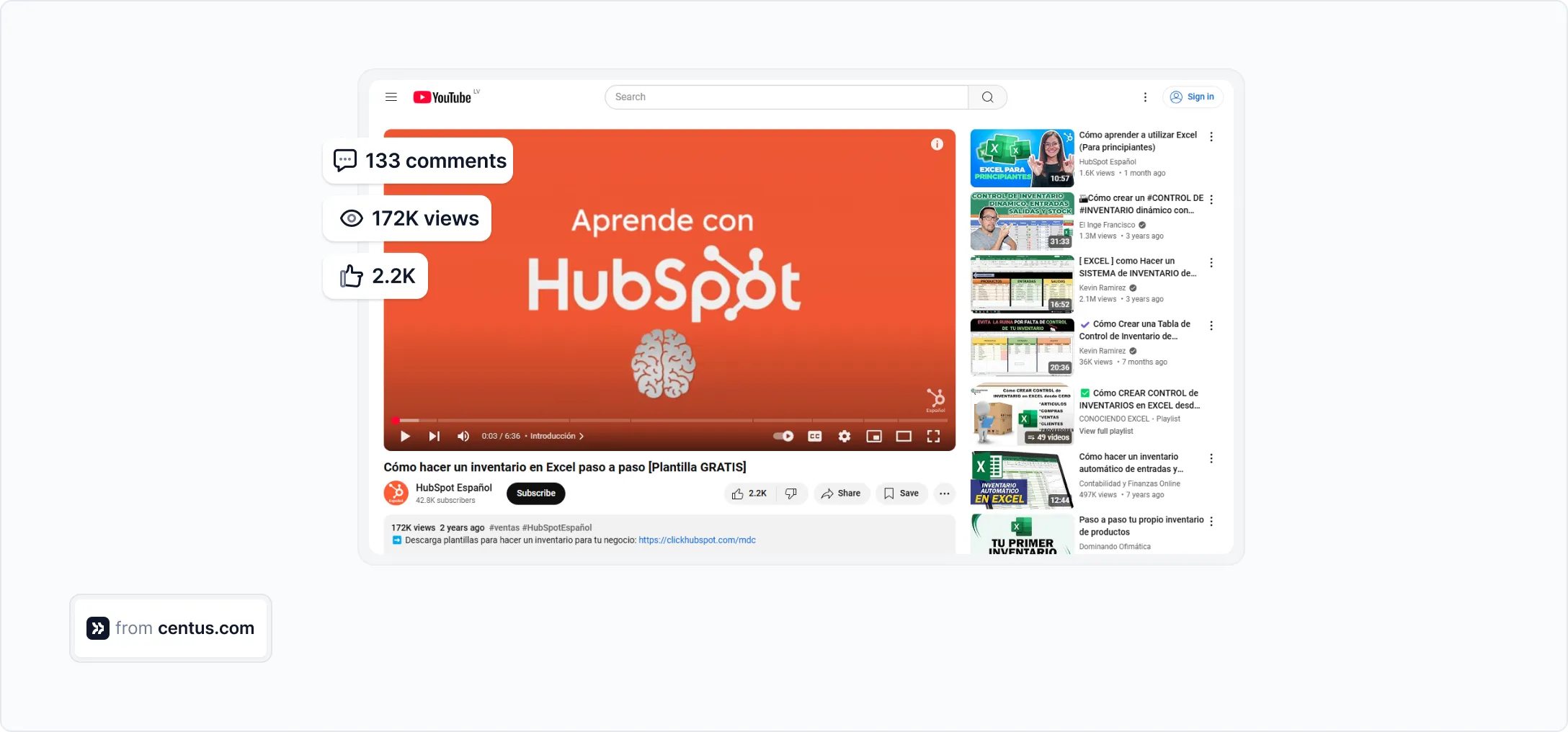Open the three-dot menu on the first suggested video

(x=1211, y=137)
